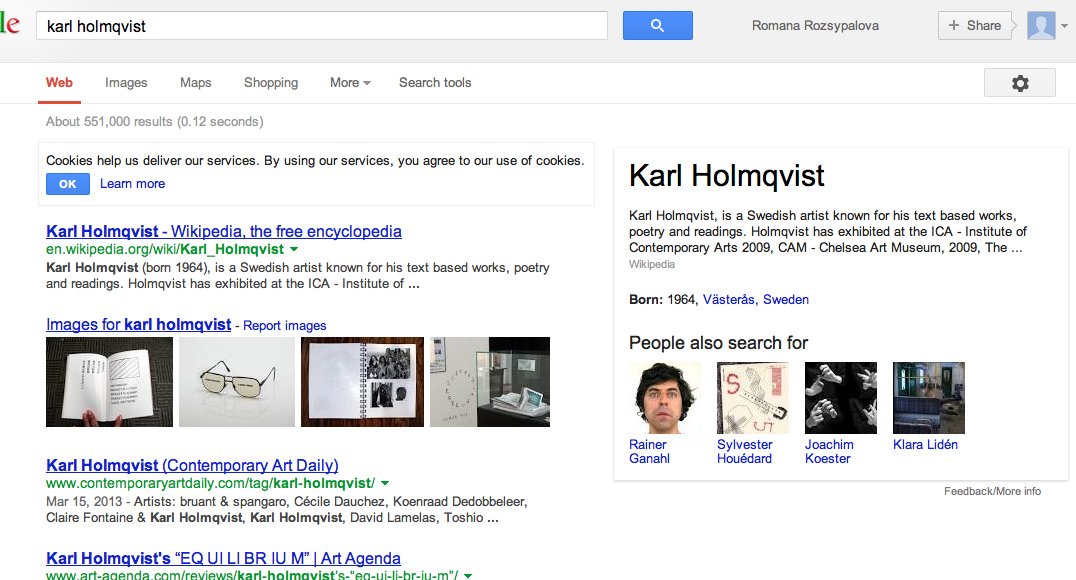Click Joachim Koester hands photo thumbnail
The height and width of the screenshot is (580, 1076).
(x=841, y=398)
